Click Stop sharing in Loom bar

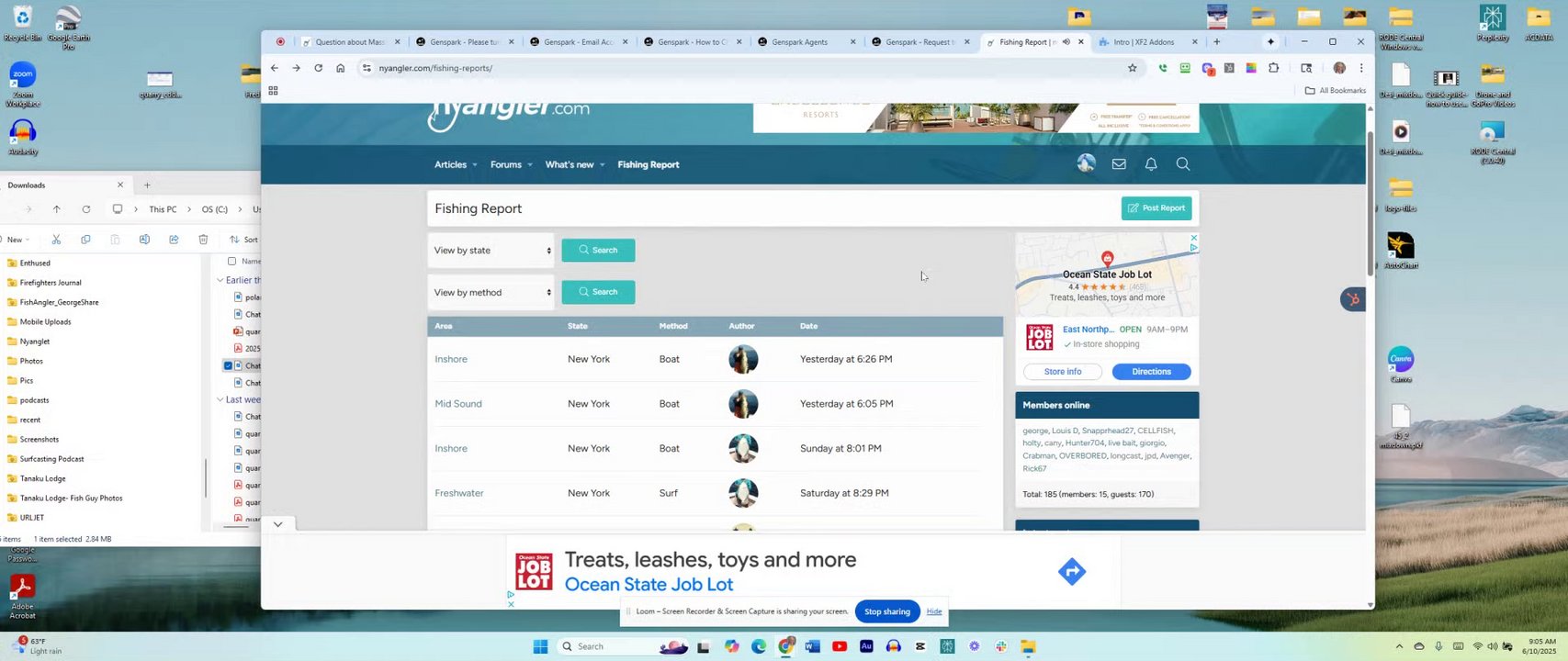point(886,612)
